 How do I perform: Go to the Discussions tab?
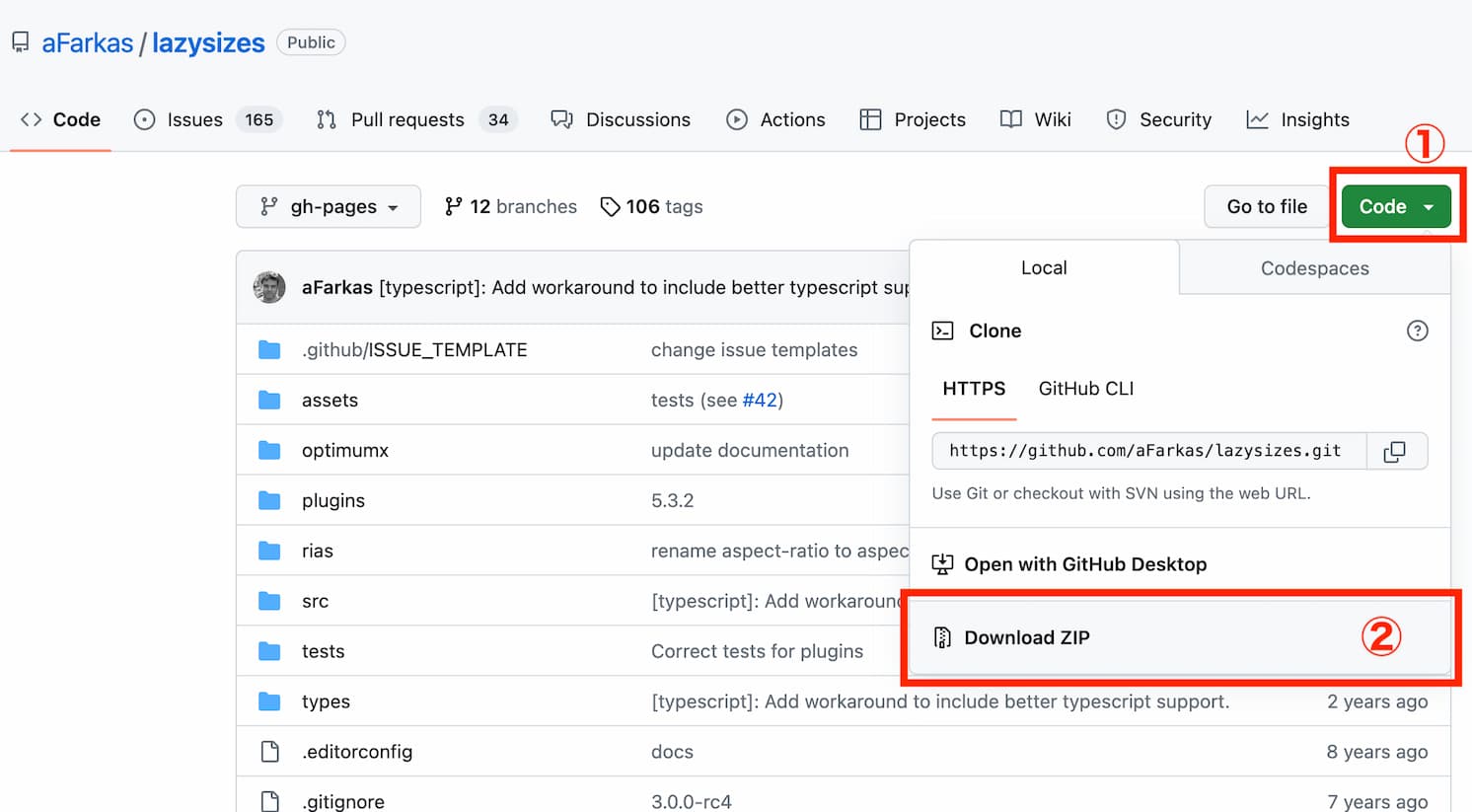tap(621, 119)
